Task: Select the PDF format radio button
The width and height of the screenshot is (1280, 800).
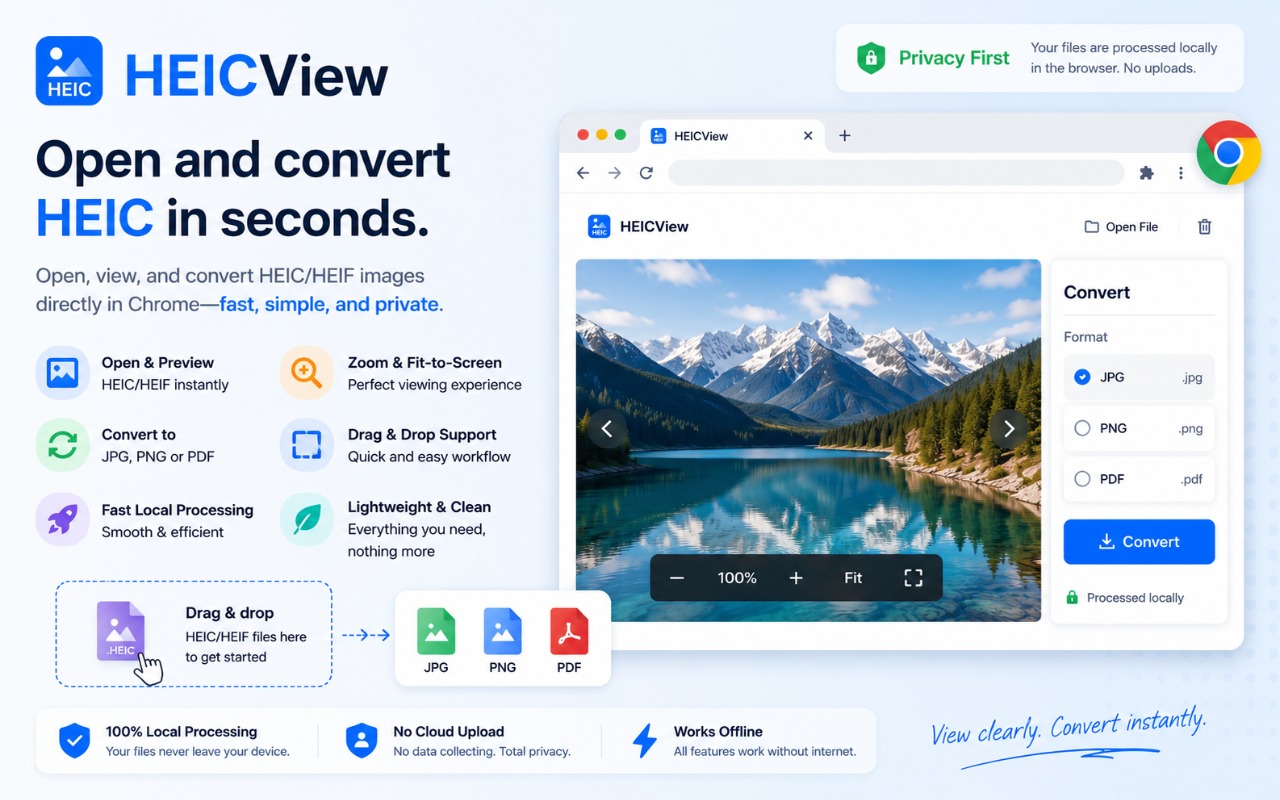Action: [x=1082, y=479]
